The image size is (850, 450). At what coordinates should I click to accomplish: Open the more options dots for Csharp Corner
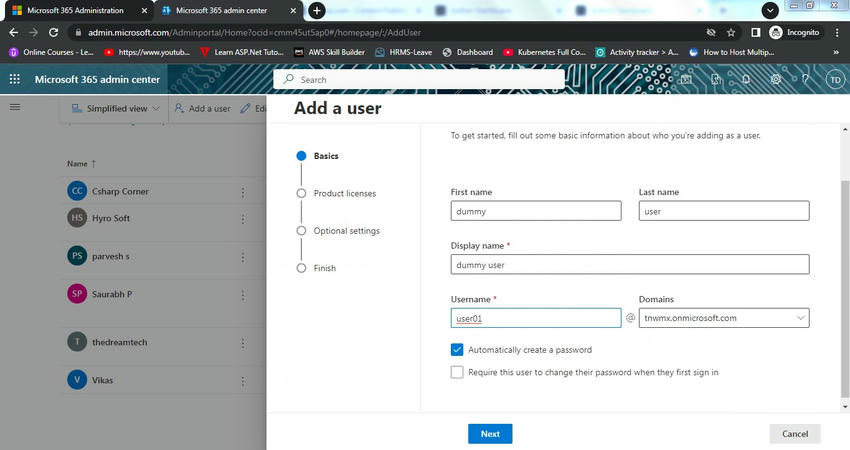tap(242, 191)
